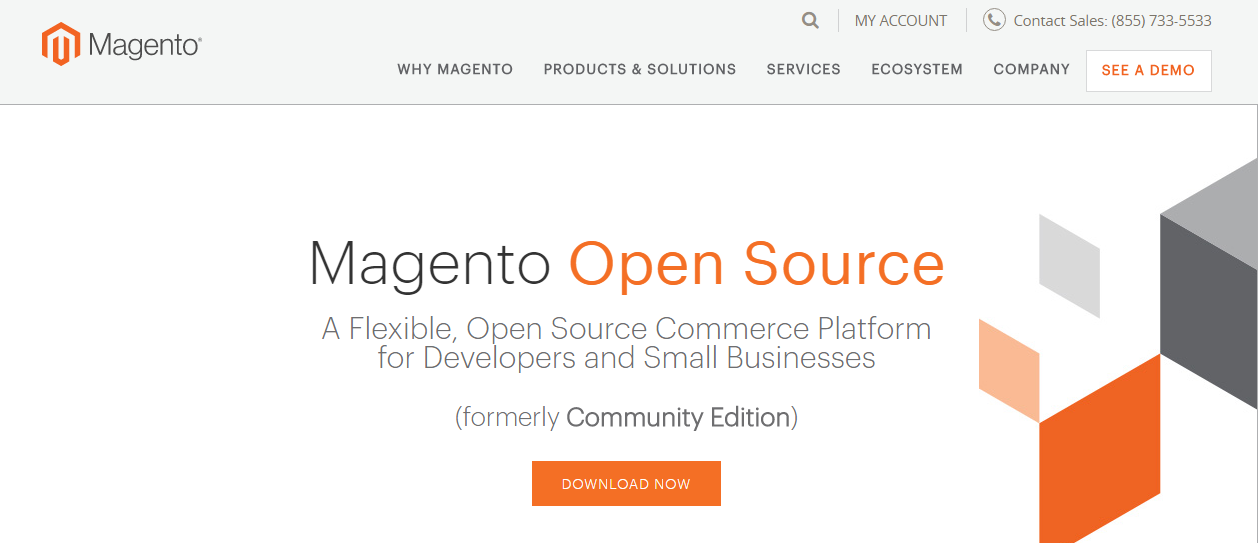The width and height of the screenshot is (1258, 543).
Task: Click the '(formerly Community Edition)' text
Action: point(627,417)
